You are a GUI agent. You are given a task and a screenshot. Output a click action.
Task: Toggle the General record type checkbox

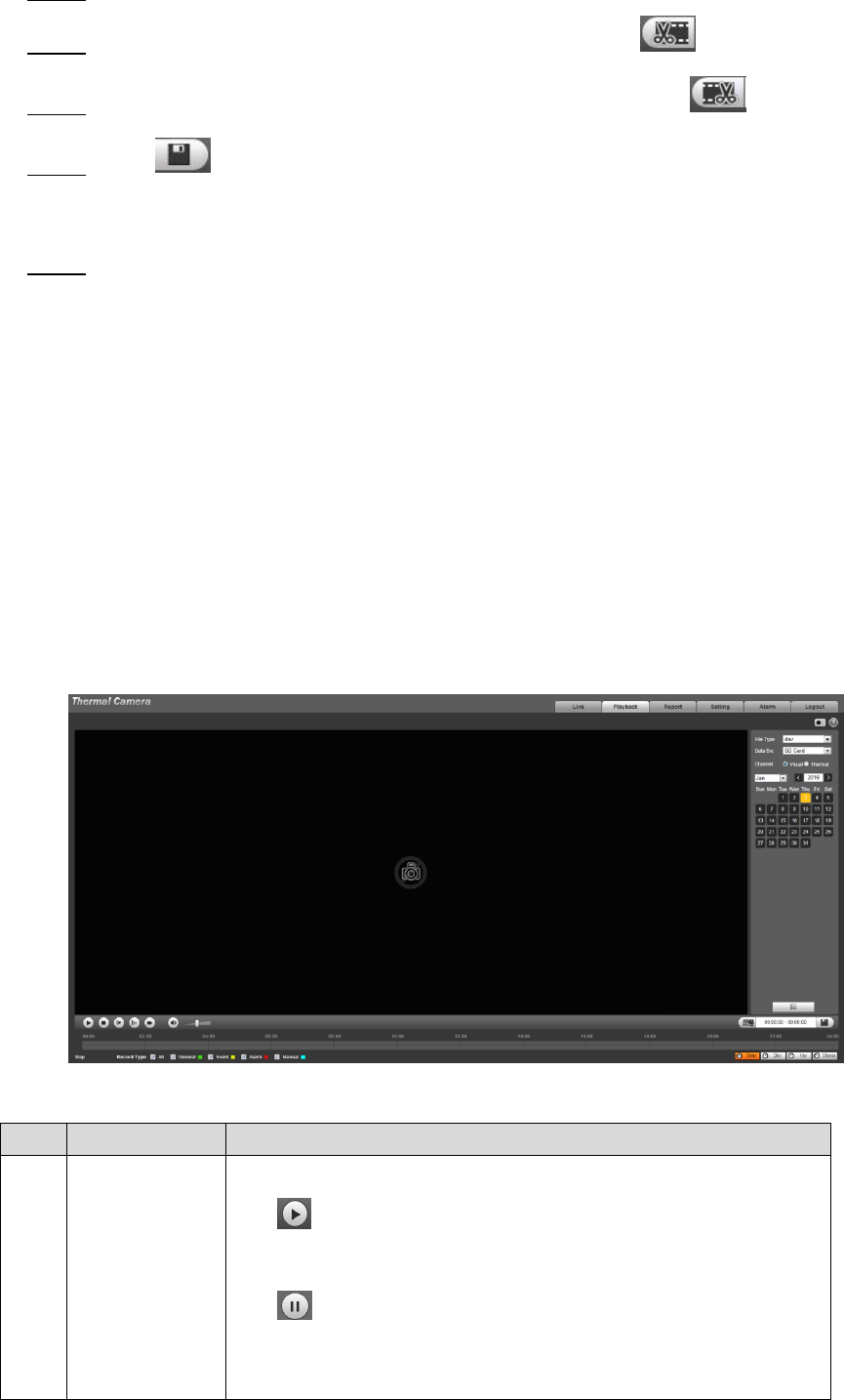click(174, 1057)
